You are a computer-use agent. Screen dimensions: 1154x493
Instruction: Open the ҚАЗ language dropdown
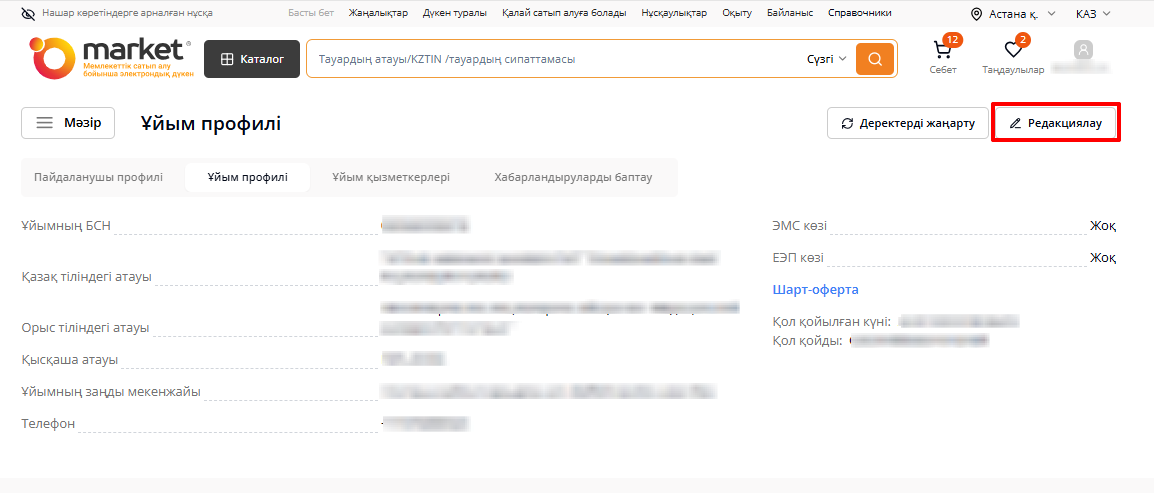(1093, 14)
